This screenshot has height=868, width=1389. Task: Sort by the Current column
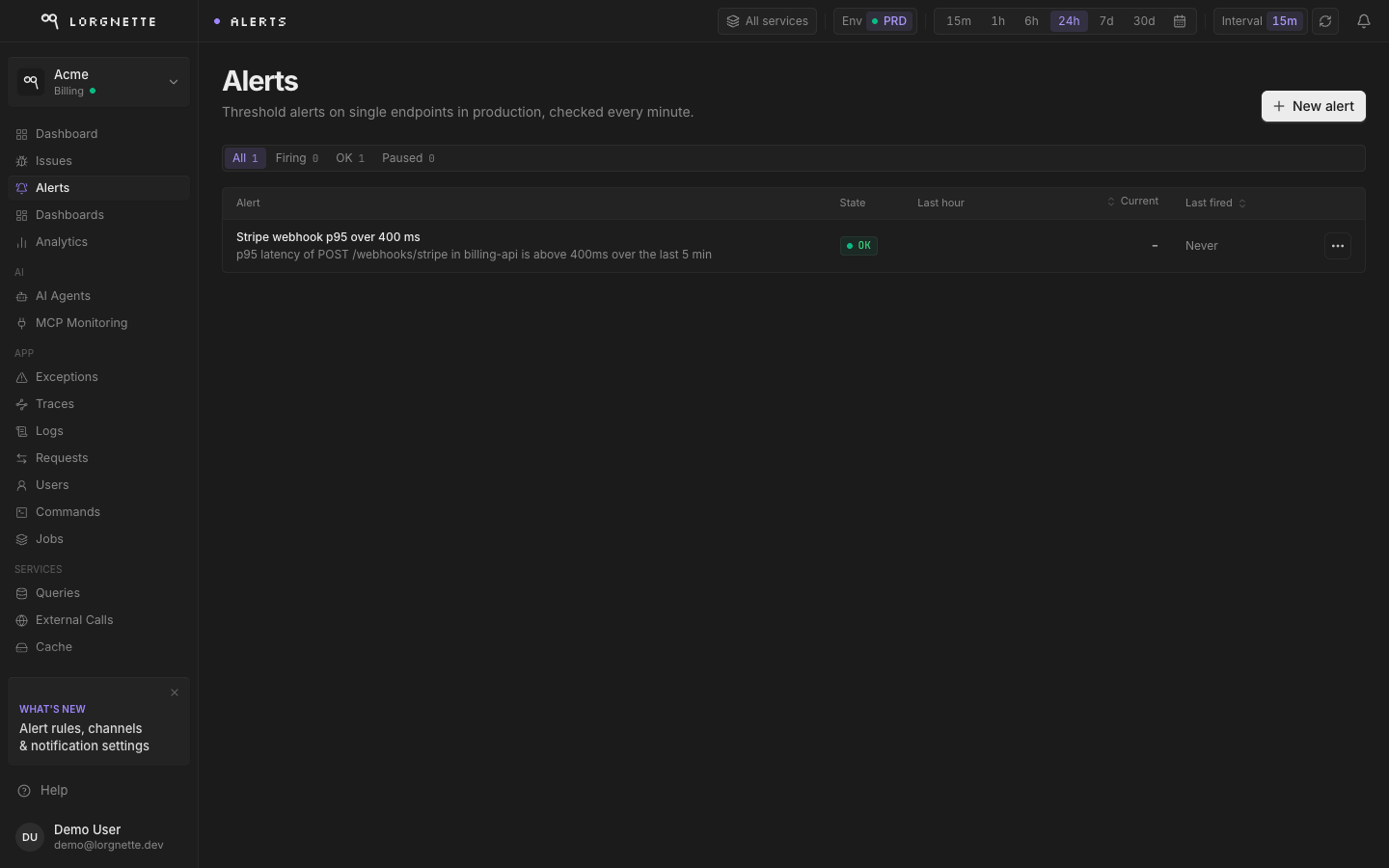[x=1132, y=202]
